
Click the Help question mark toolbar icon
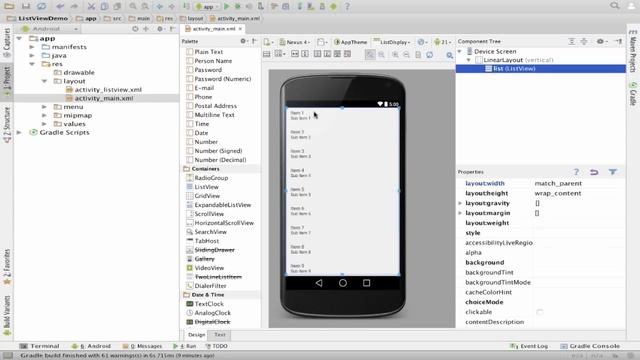[347, 6]
